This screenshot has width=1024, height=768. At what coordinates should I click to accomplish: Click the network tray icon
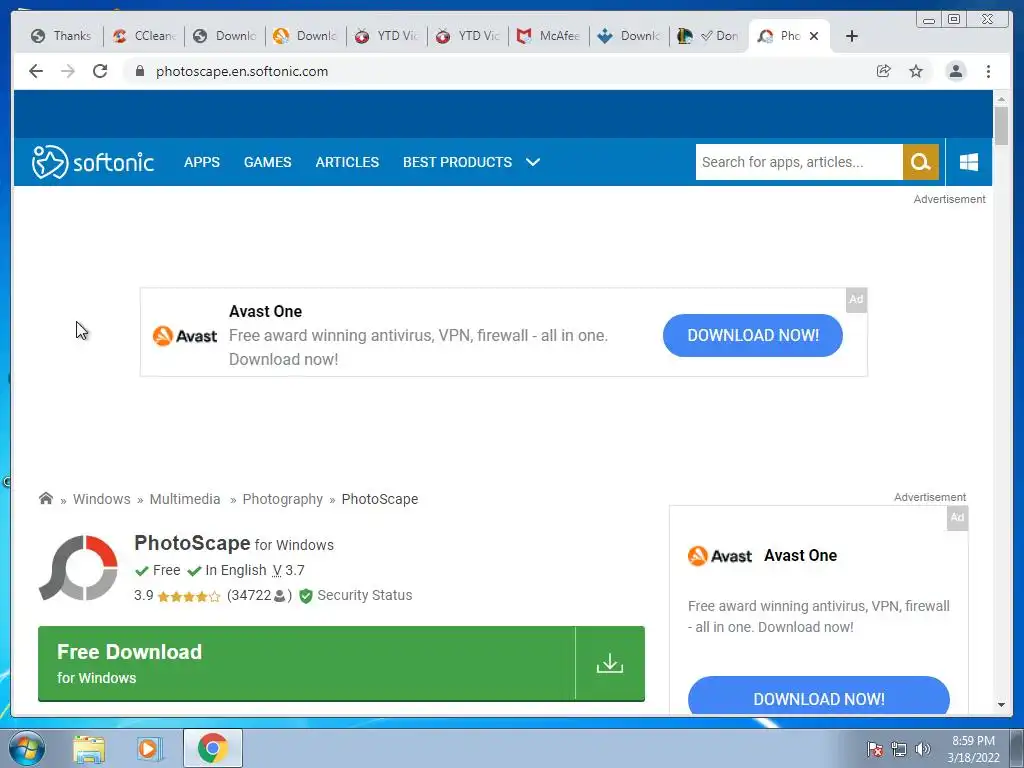point(899,749)
